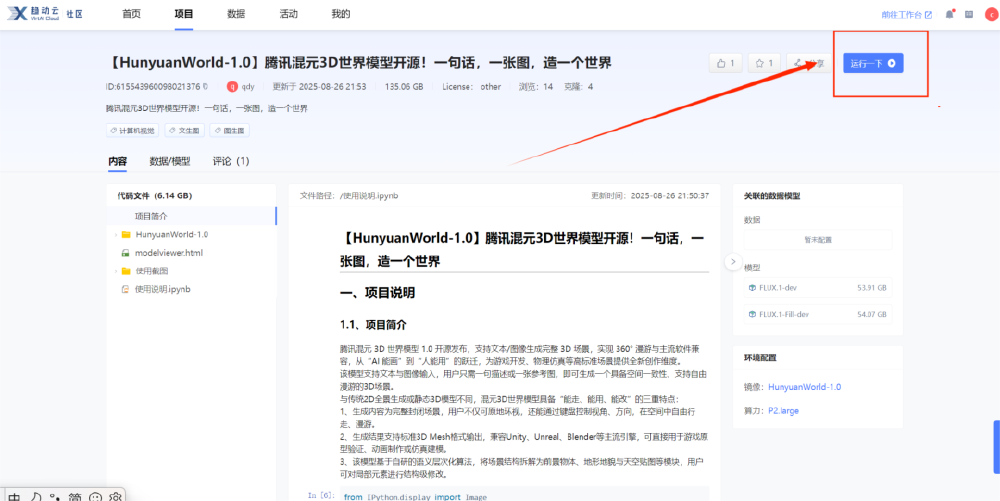1000x501 pixels.
Task: Open the documentation book icon
Action: point(969,14)
